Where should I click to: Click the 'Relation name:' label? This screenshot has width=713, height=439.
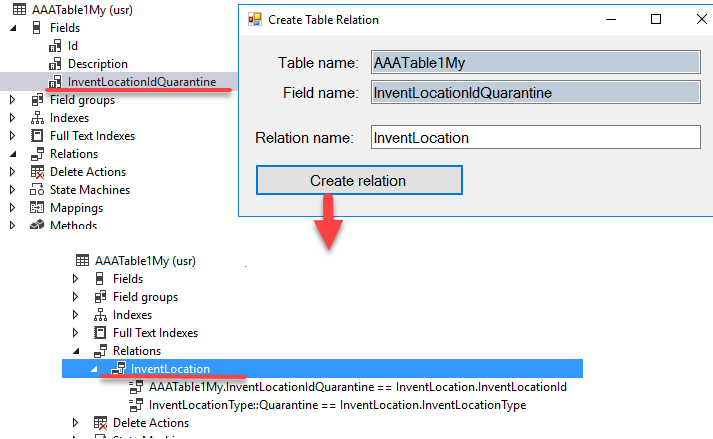[x=304, y=137]
